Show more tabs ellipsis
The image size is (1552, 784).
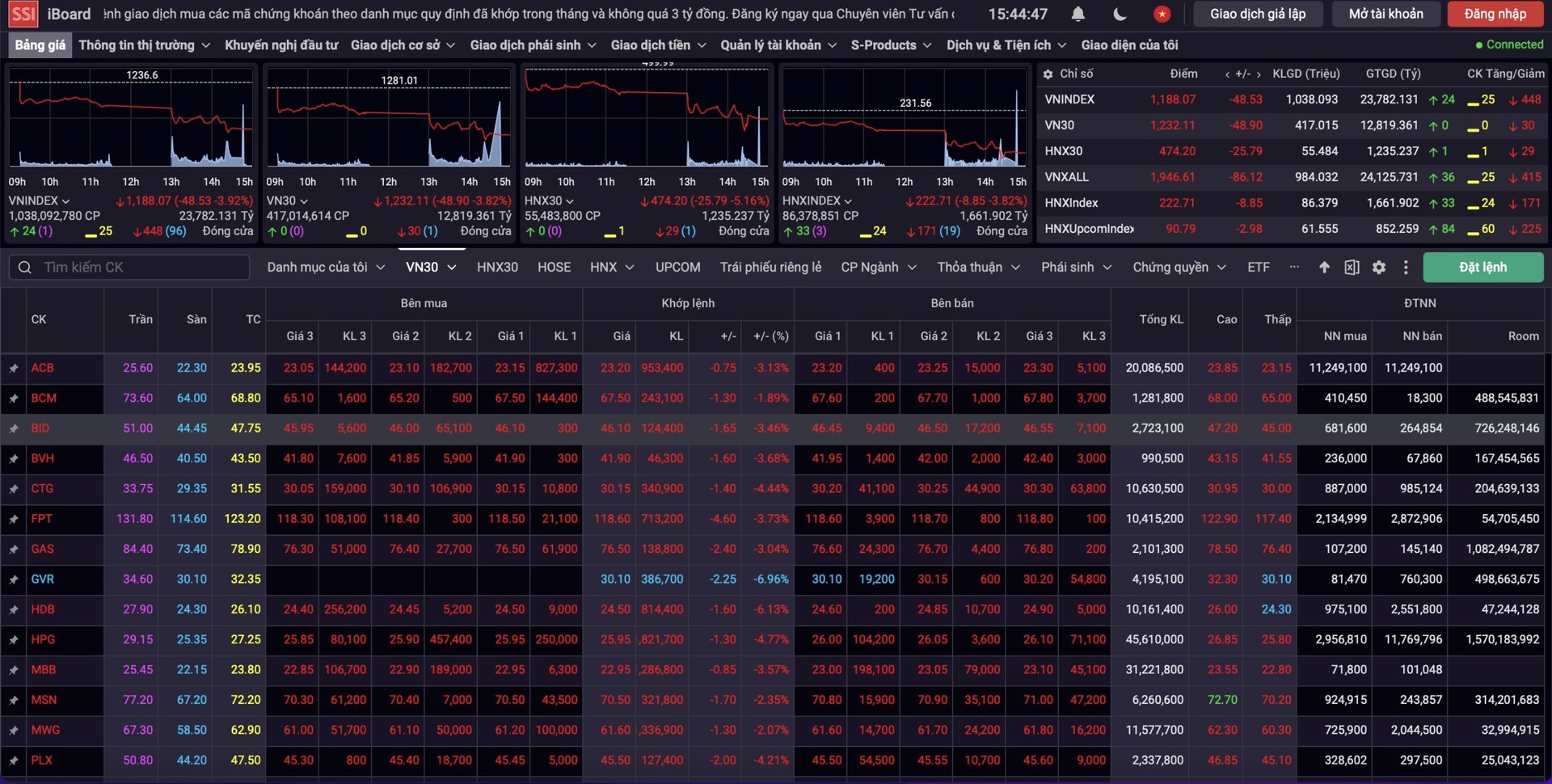coord(1294,267)
